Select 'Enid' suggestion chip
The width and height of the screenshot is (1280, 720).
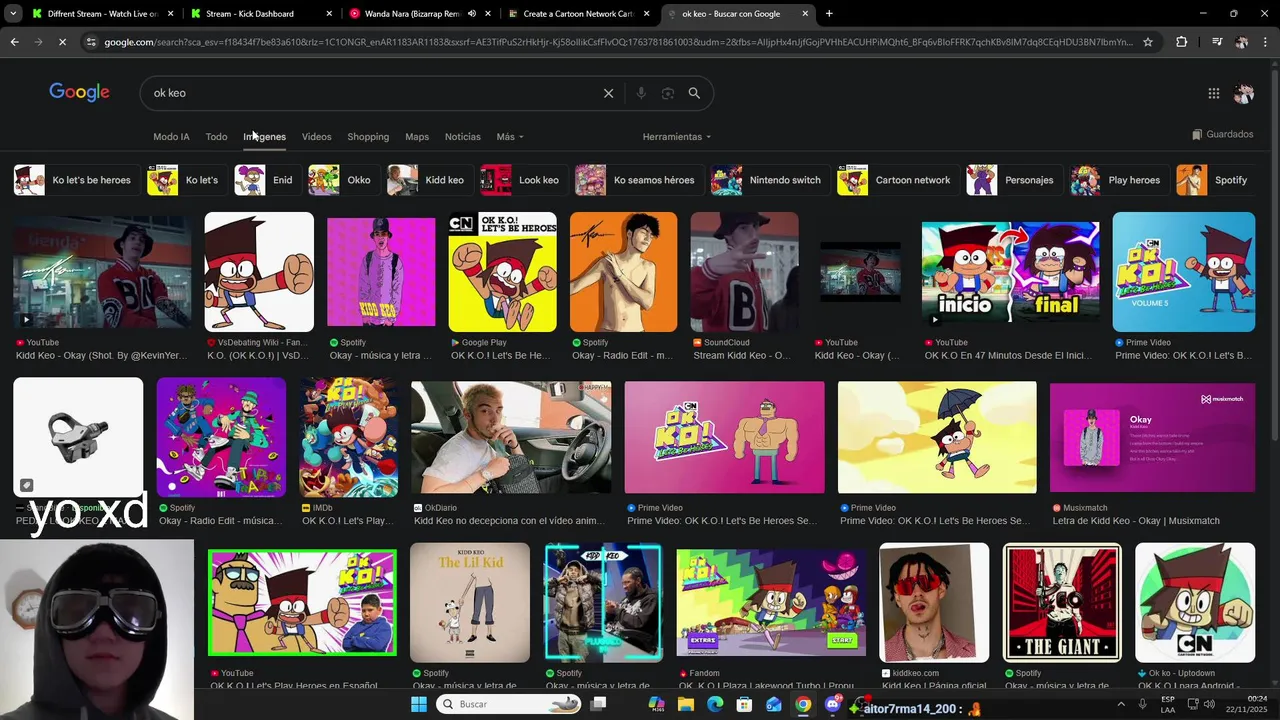pyautogui.click(x=266, y=180)
